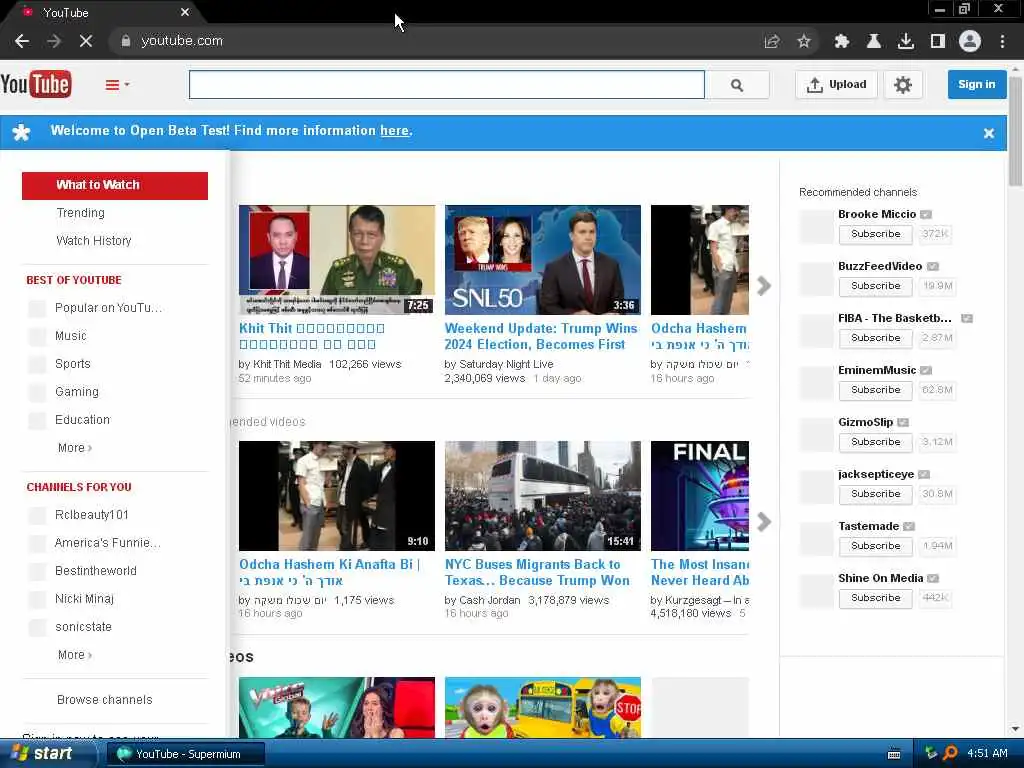Open browser downloads icon
1024x768 pixels.
[x=906, y=41]
